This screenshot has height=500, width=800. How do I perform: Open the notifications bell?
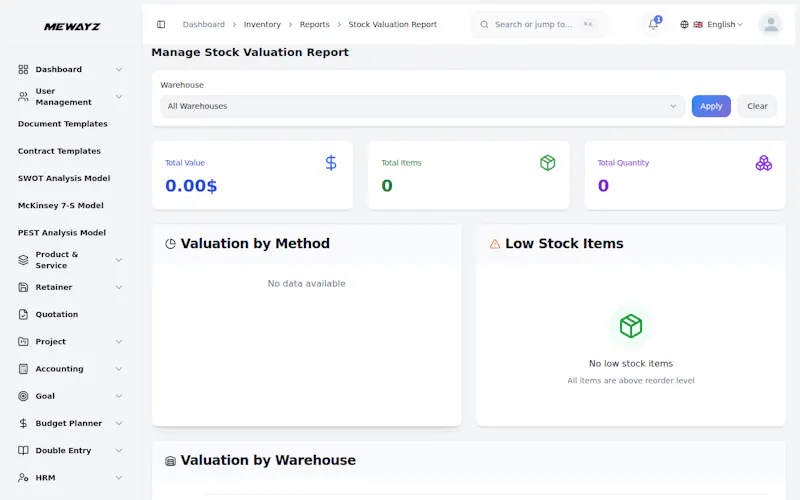point(653,24)
